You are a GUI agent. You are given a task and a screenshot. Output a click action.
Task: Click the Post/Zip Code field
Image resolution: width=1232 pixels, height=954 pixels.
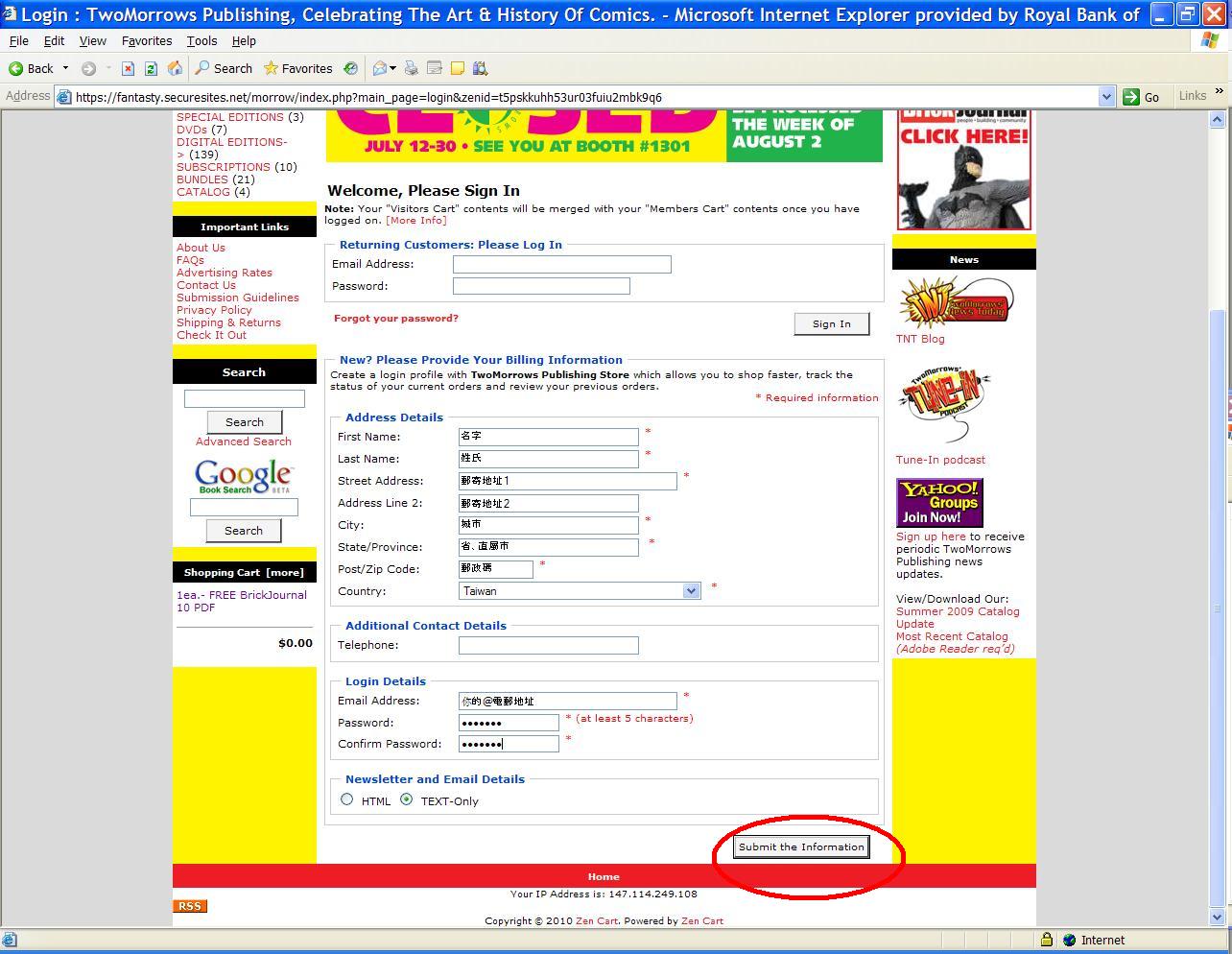click(496, 569)
